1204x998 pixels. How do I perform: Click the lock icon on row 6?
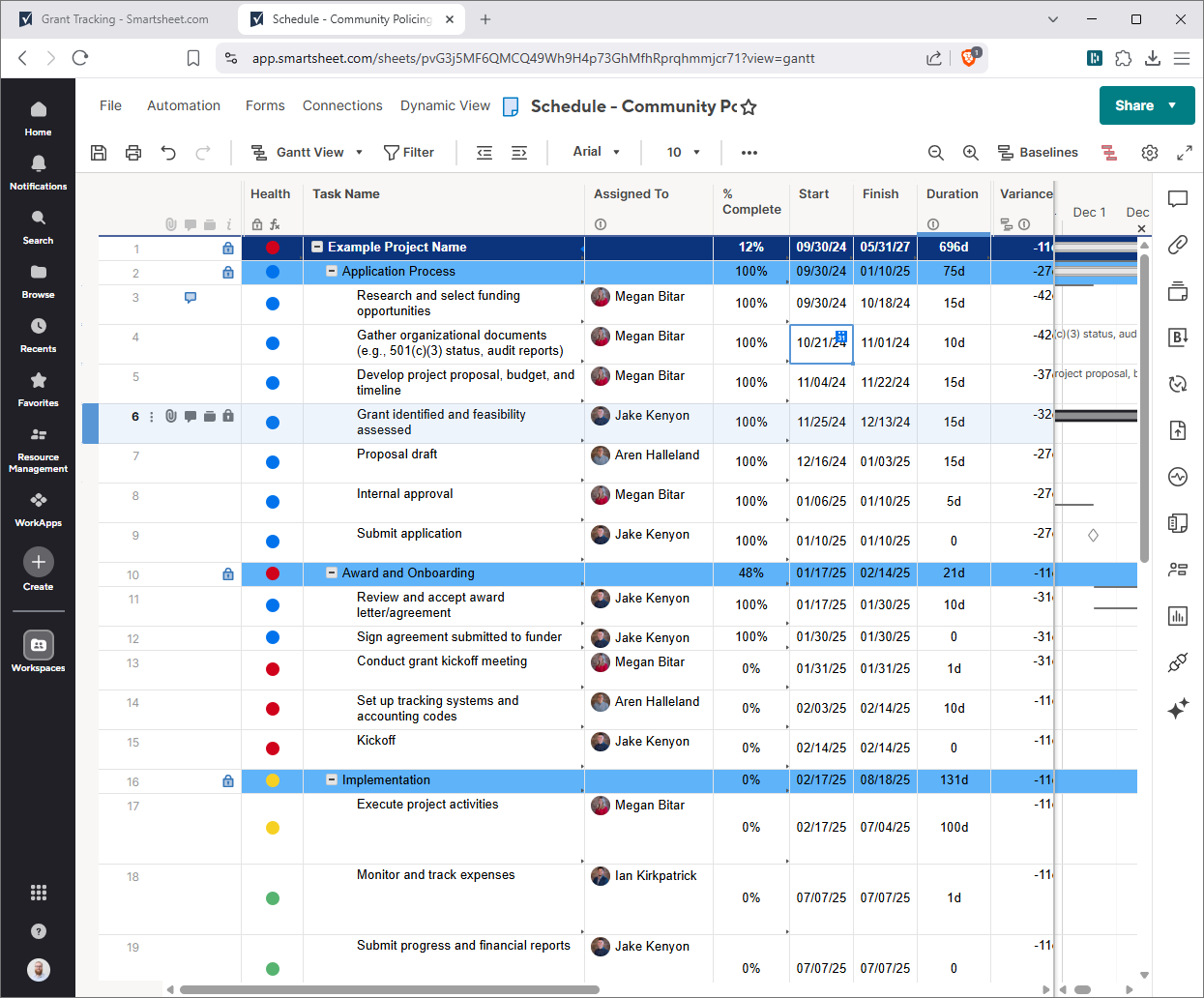point(228,416)
